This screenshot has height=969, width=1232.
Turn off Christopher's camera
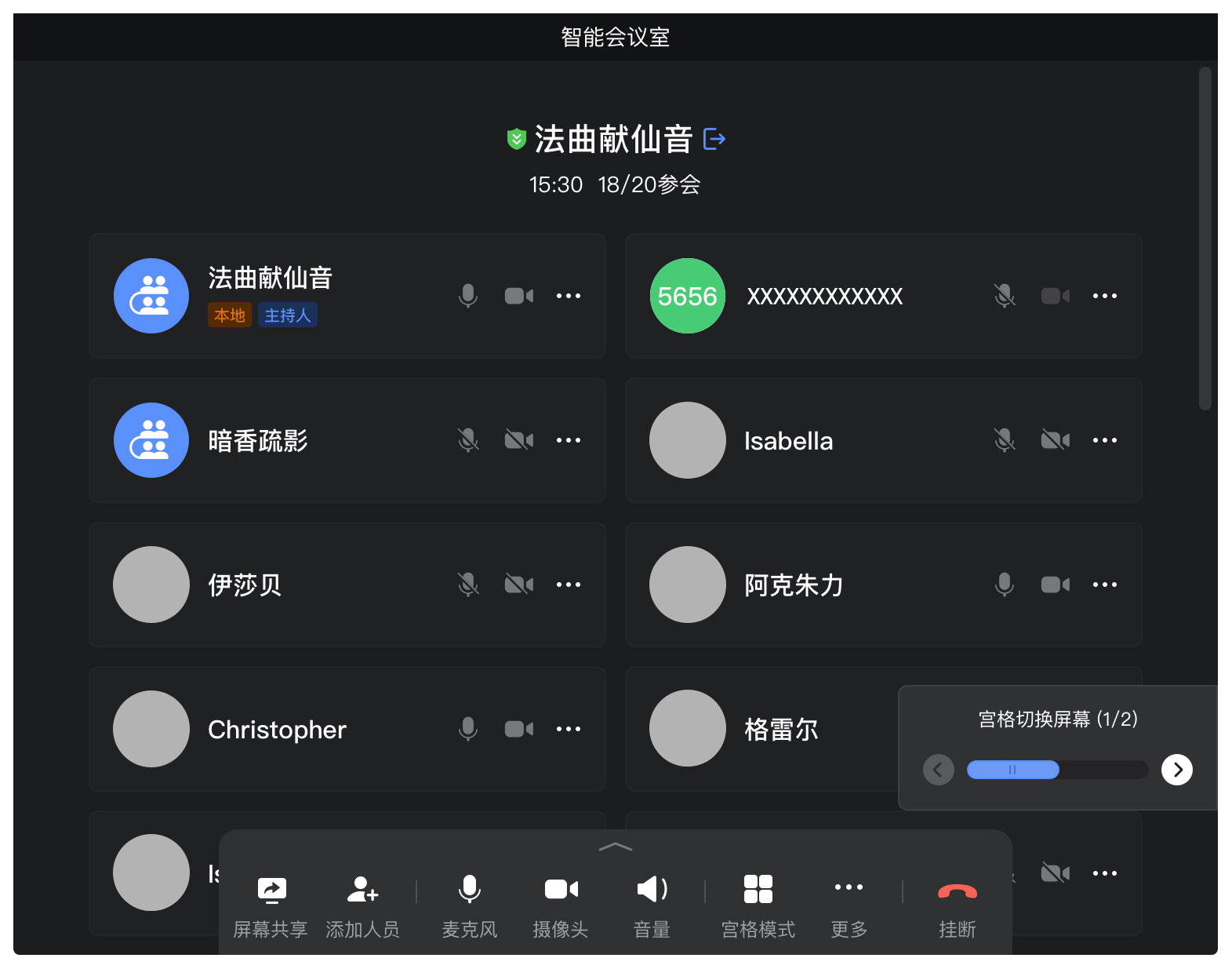coord(519,729)
